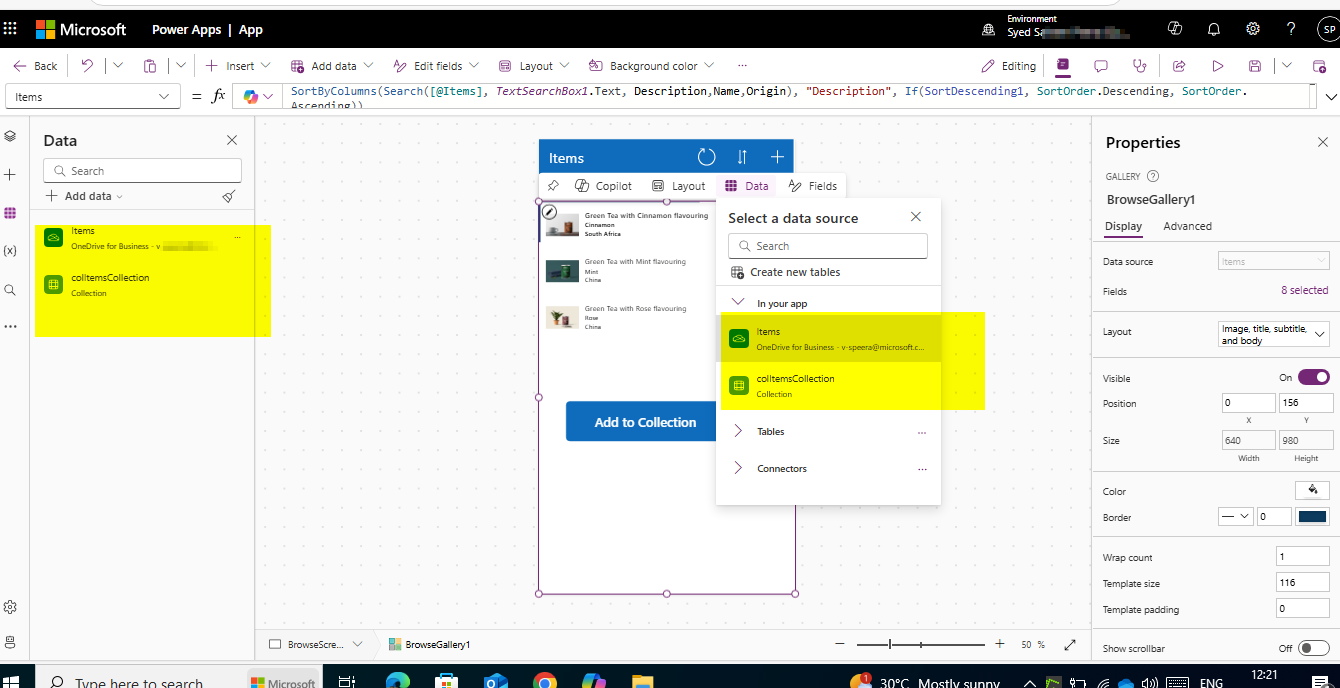The height and width of the screenshot is (688, 1340).
Task: Click Add data in Data panel
Action: [x=85, y=196]
